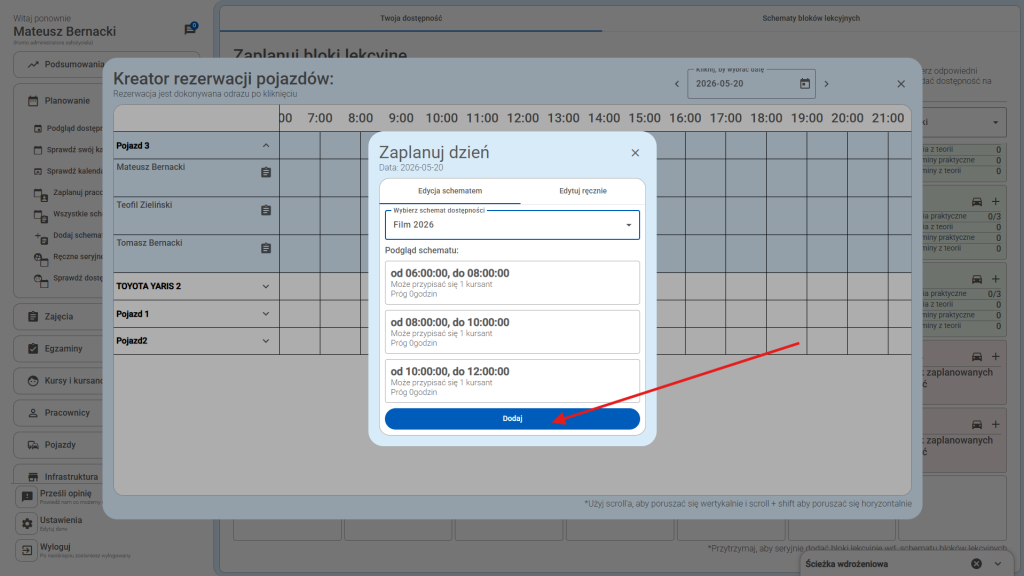
Task: Click the Wyloguj logout option
Action: coord(54,549)
